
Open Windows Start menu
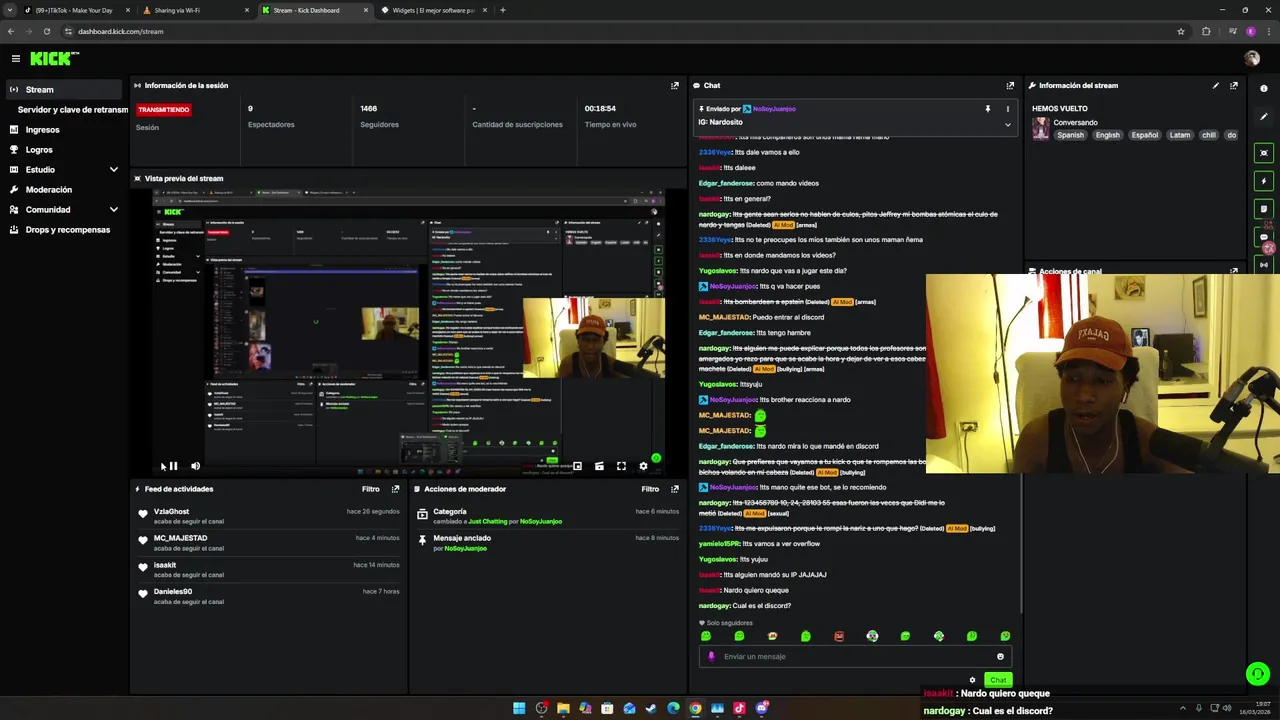(x=519, y=708)
